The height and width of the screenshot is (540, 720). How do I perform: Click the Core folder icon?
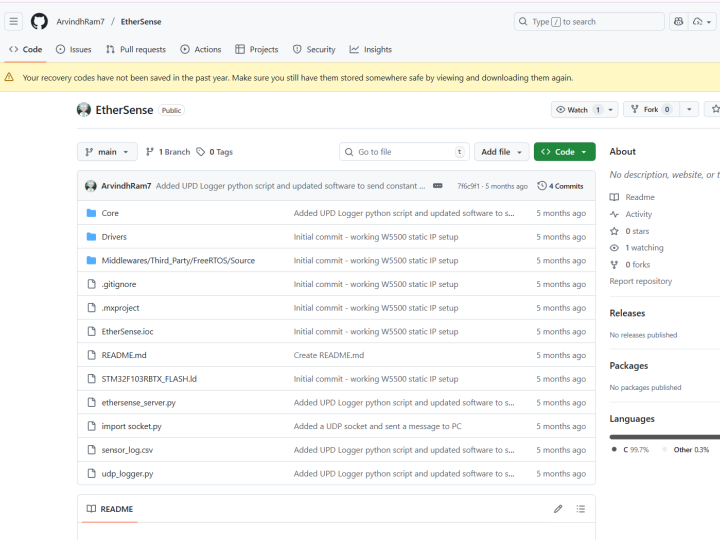pyautogui.click(x=90, y=213)
